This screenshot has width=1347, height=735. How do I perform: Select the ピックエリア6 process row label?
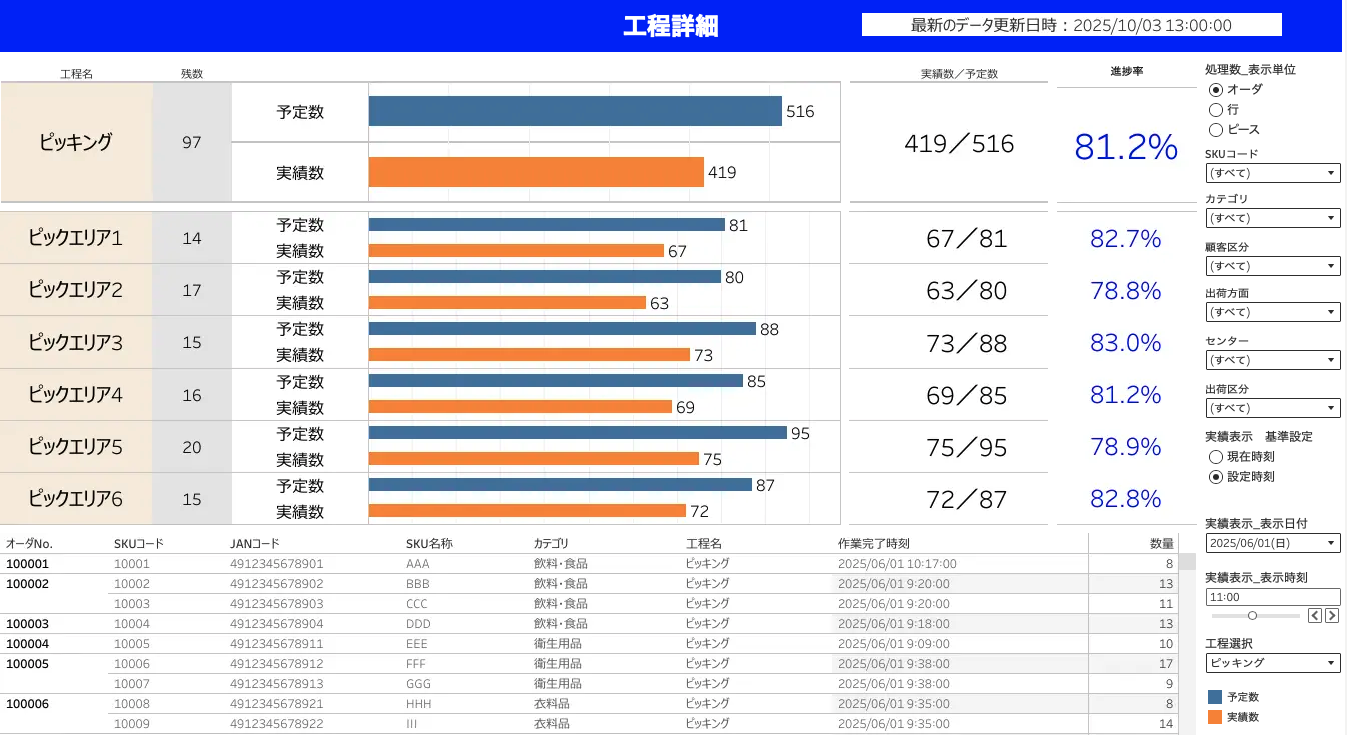[76, 499]
